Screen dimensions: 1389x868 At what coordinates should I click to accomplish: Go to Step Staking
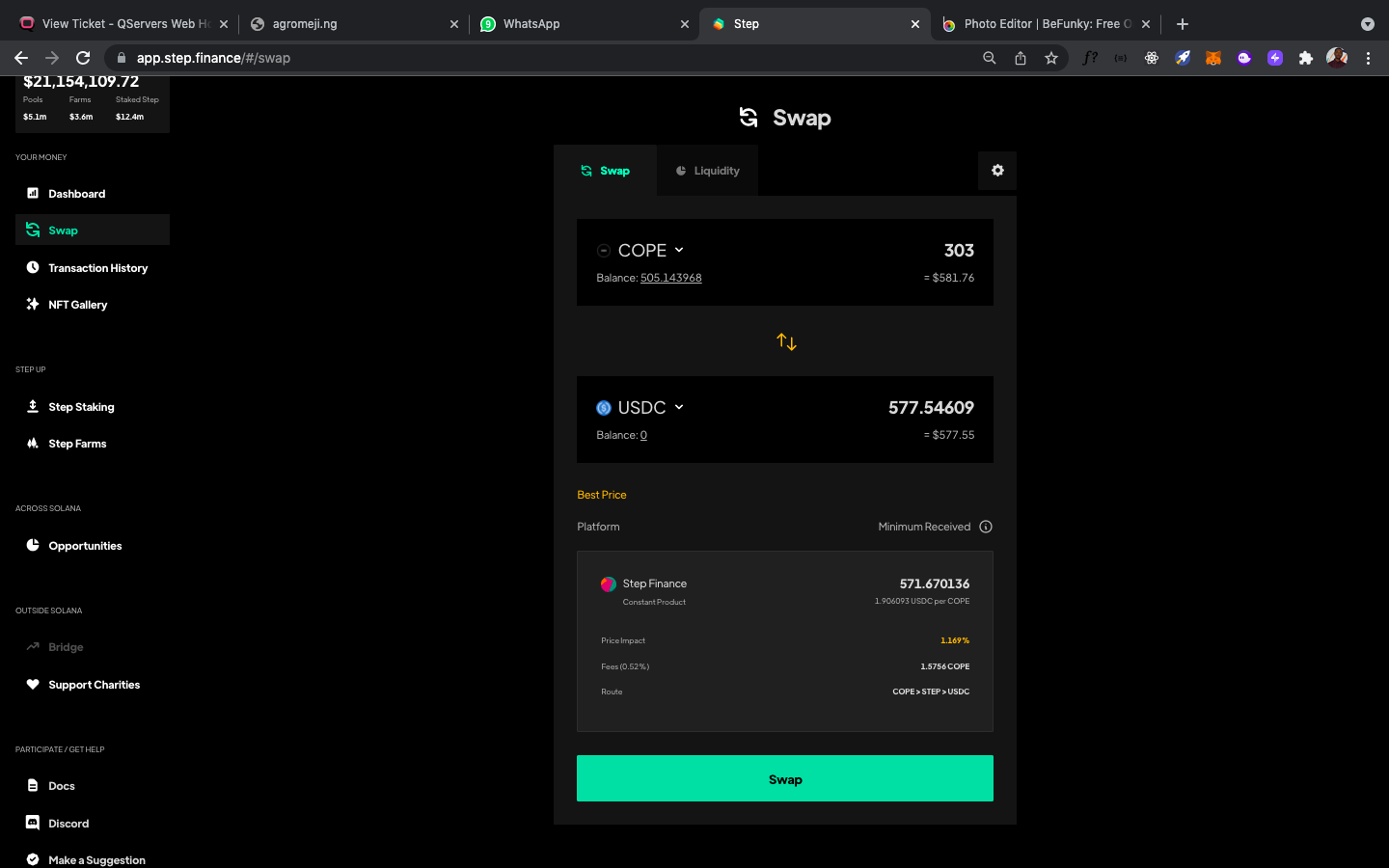tap(93, 407)
